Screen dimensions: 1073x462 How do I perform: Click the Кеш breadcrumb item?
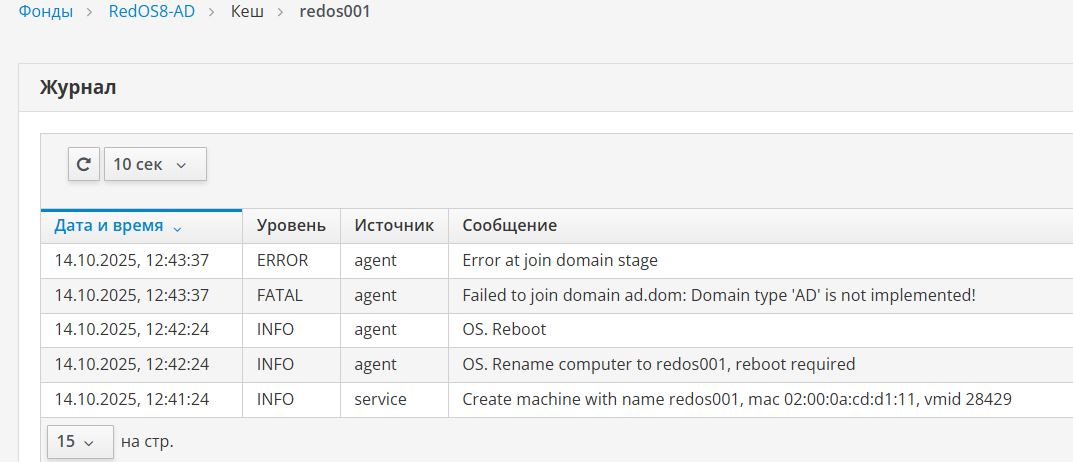[x=247, y=14]
